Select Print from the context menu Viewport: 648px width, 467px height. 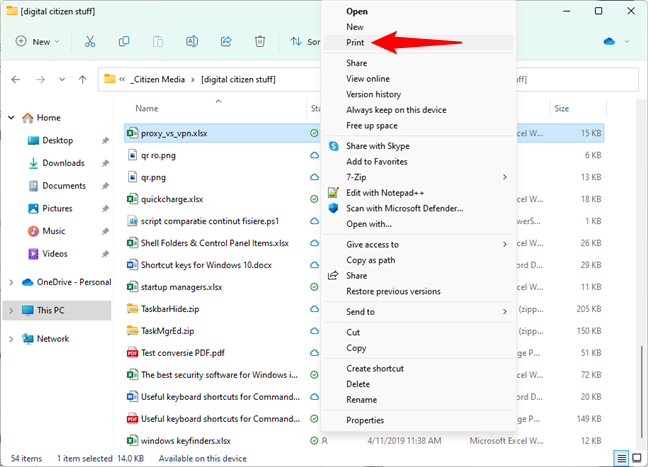pos(356,44)
